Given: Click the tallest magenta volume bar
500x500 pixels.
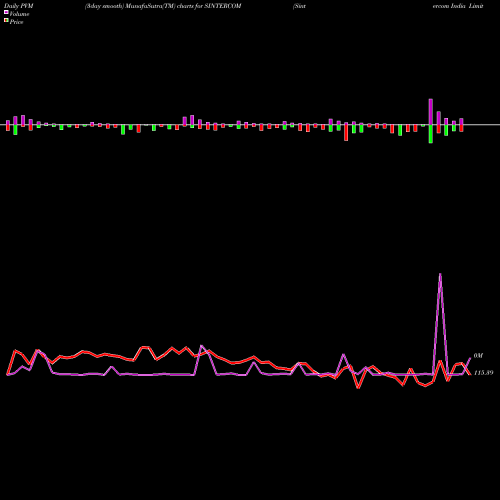Looking at the screenshot, I should (x=431, y=112).
